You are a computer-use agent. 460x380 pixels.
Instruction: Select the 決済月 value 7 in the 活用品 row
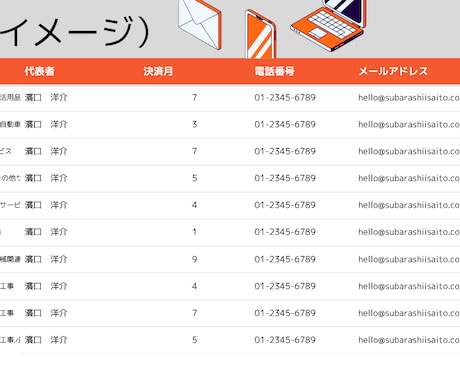(x=194, y=97)
